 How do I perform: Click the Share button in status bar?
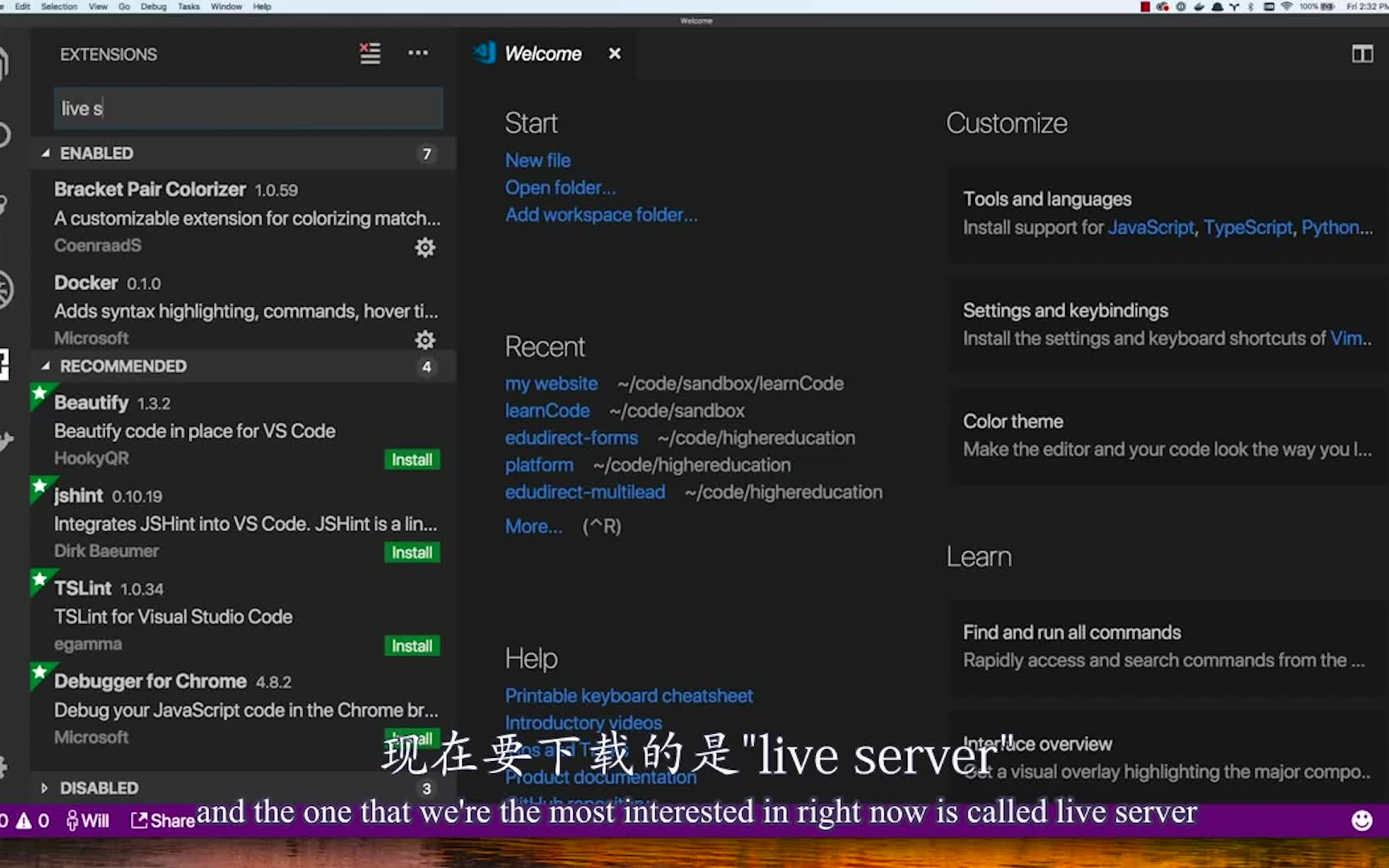point(163,821)
